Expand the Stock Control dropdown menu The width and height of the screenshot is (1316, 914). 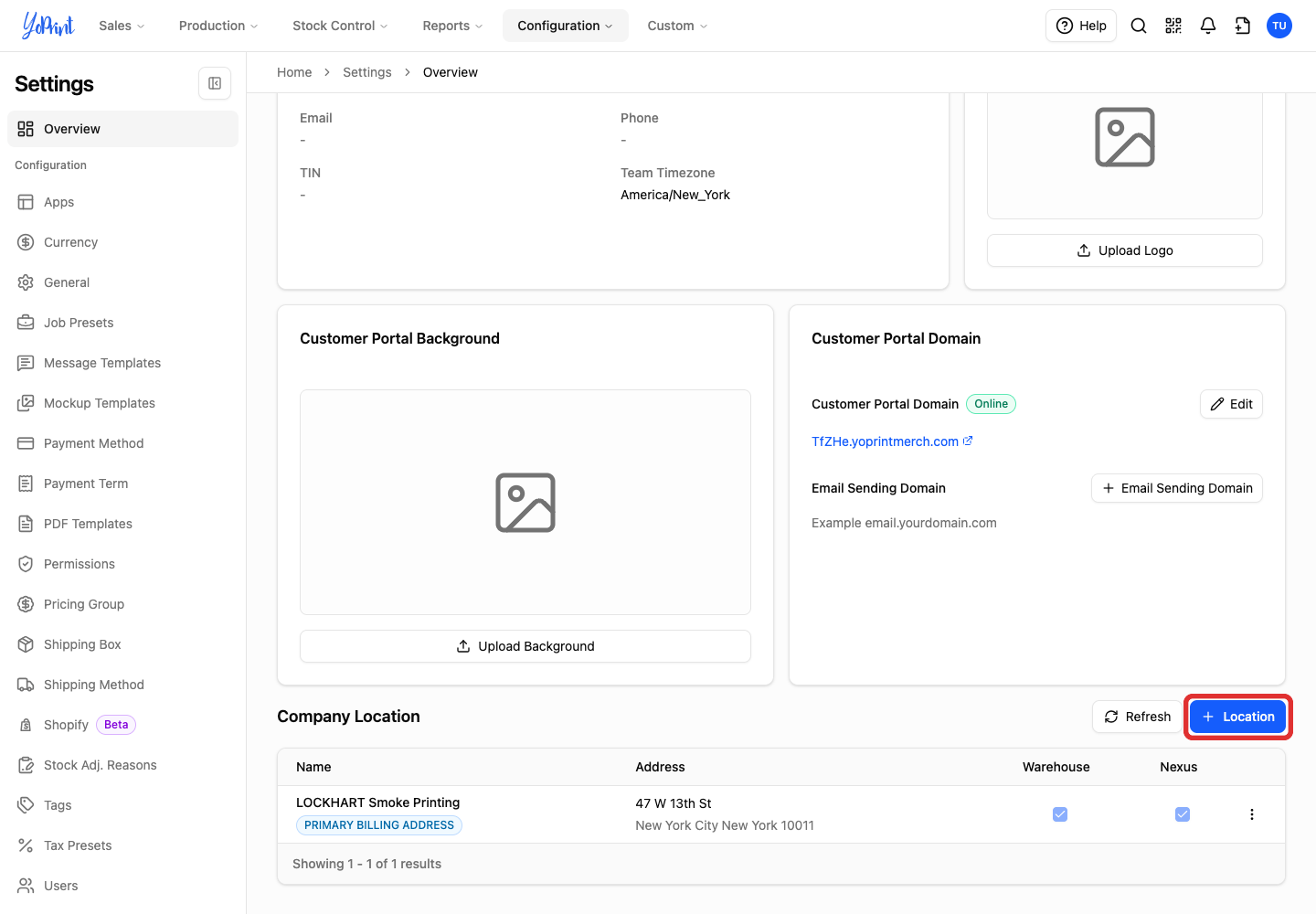coord(340,26)
